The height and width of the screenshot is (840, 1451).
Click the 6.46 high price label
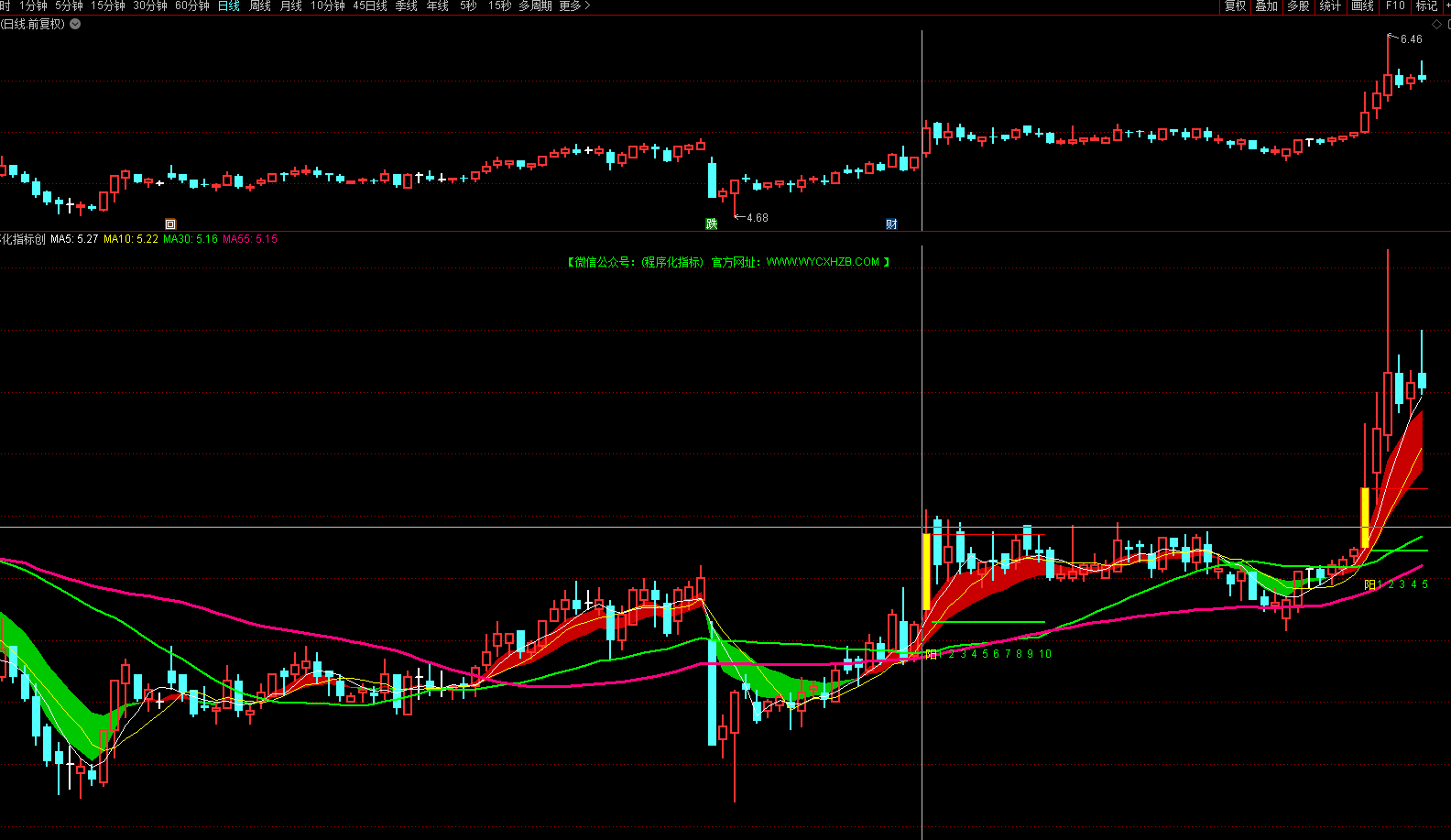1411,39
